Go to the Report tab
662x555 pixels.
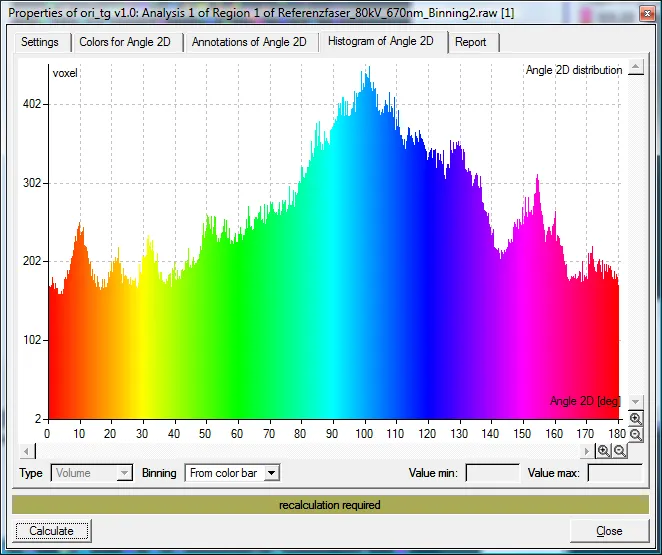[471, 42]
